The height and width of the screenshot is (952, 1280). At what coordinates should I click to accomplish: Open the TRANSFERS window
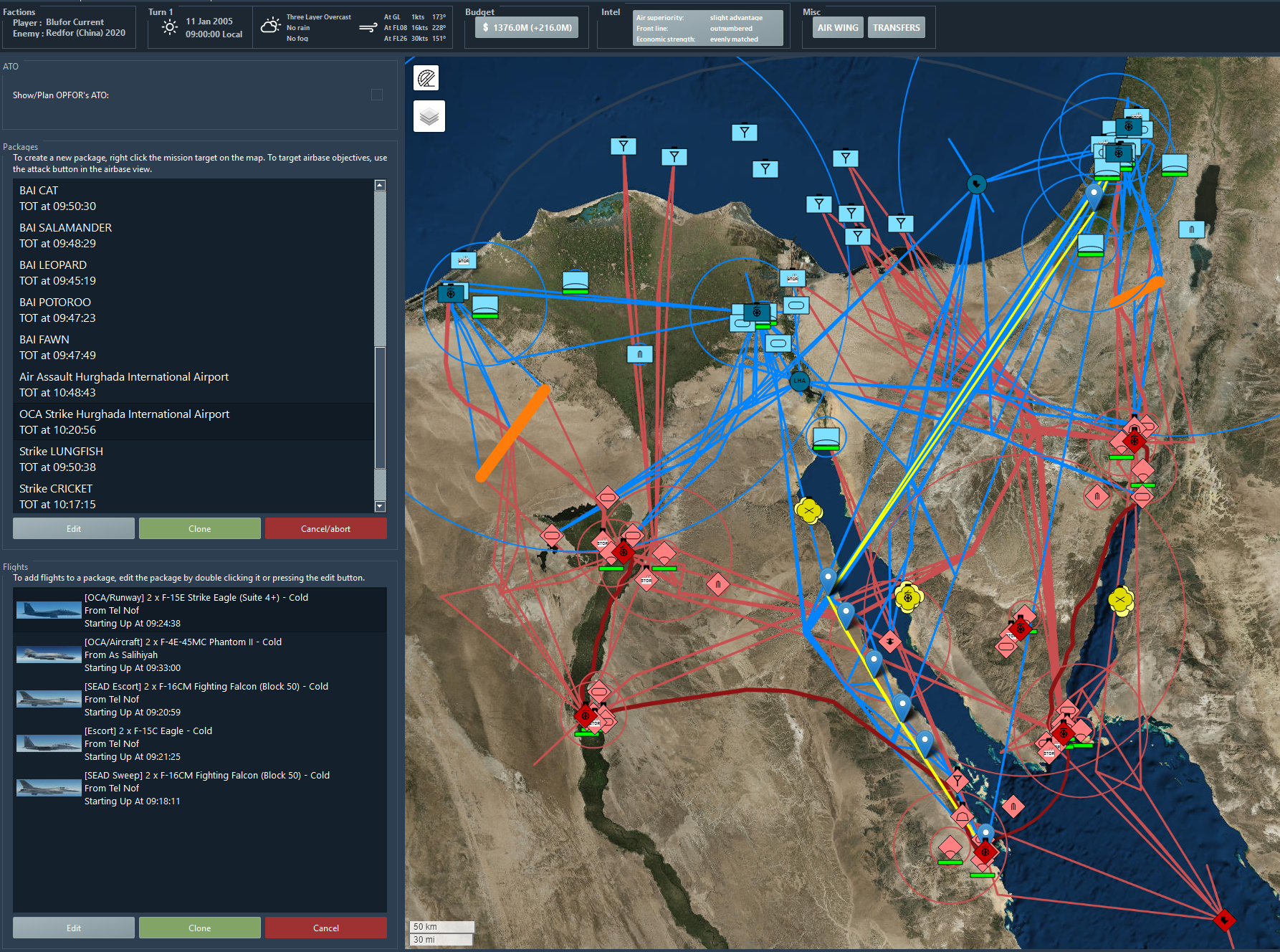click(896, 28)
